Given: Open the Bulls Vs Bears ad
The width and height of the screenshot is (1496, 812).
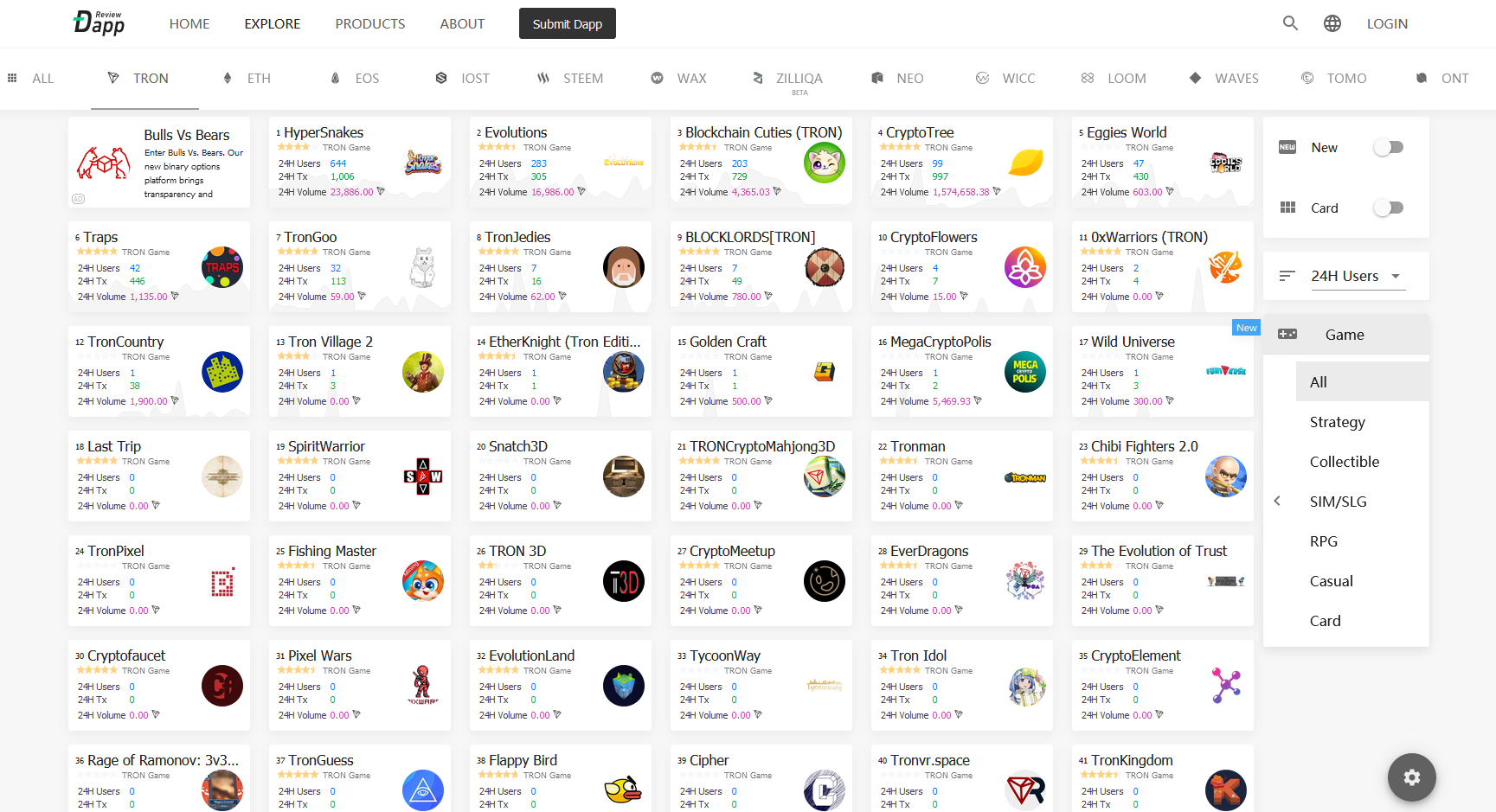Looking at the screenshot, I should 159,163.
